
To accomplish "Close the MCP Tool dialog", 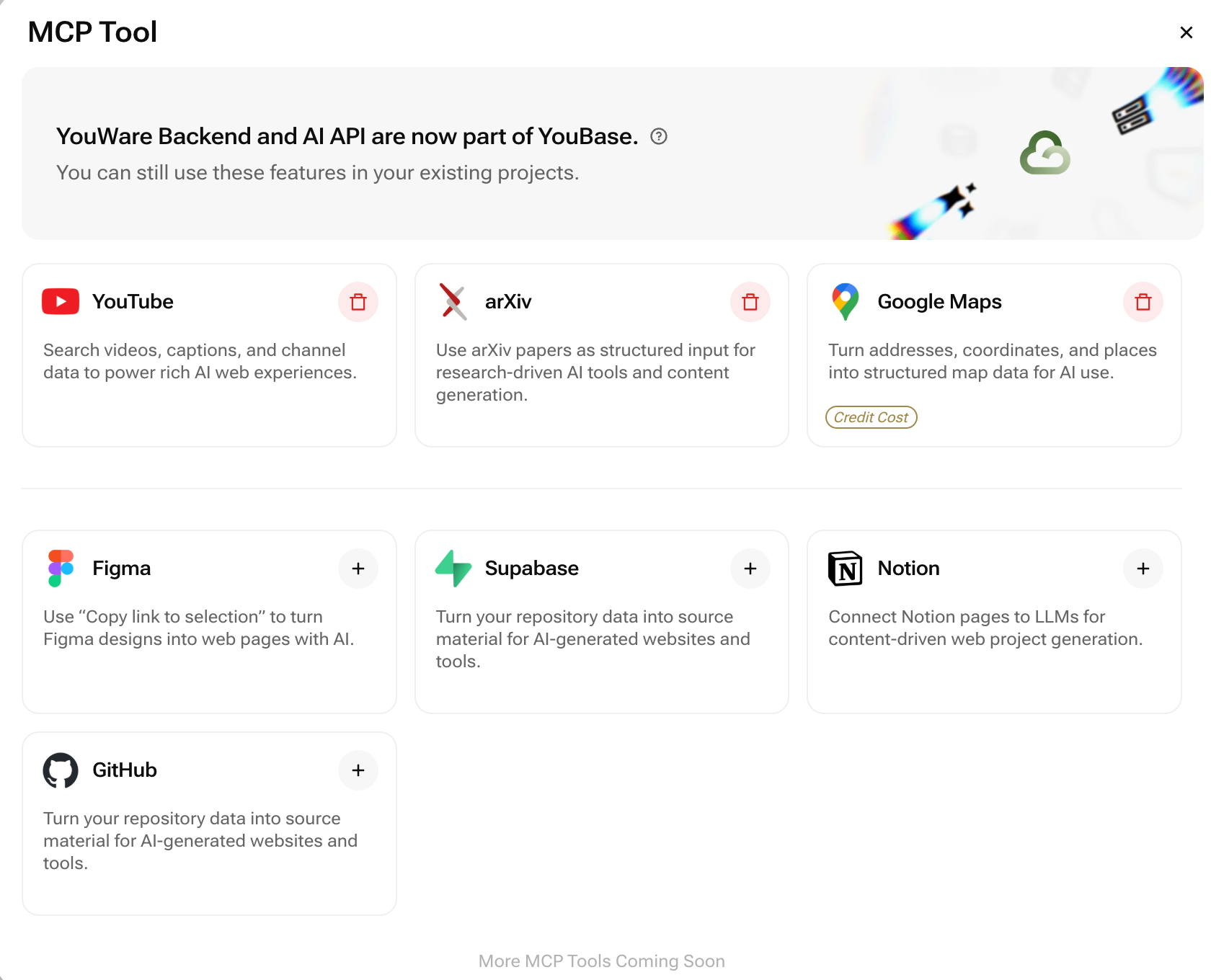I will click(x=1186, y=32).
